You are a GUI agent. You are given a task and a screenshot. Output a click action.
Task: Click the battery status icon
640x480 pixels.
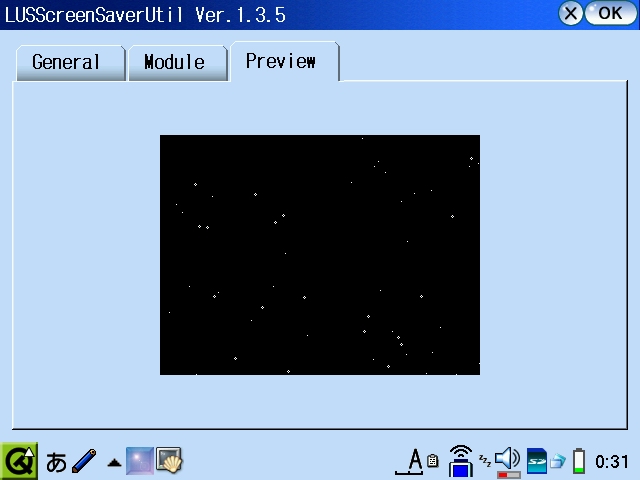578,461
